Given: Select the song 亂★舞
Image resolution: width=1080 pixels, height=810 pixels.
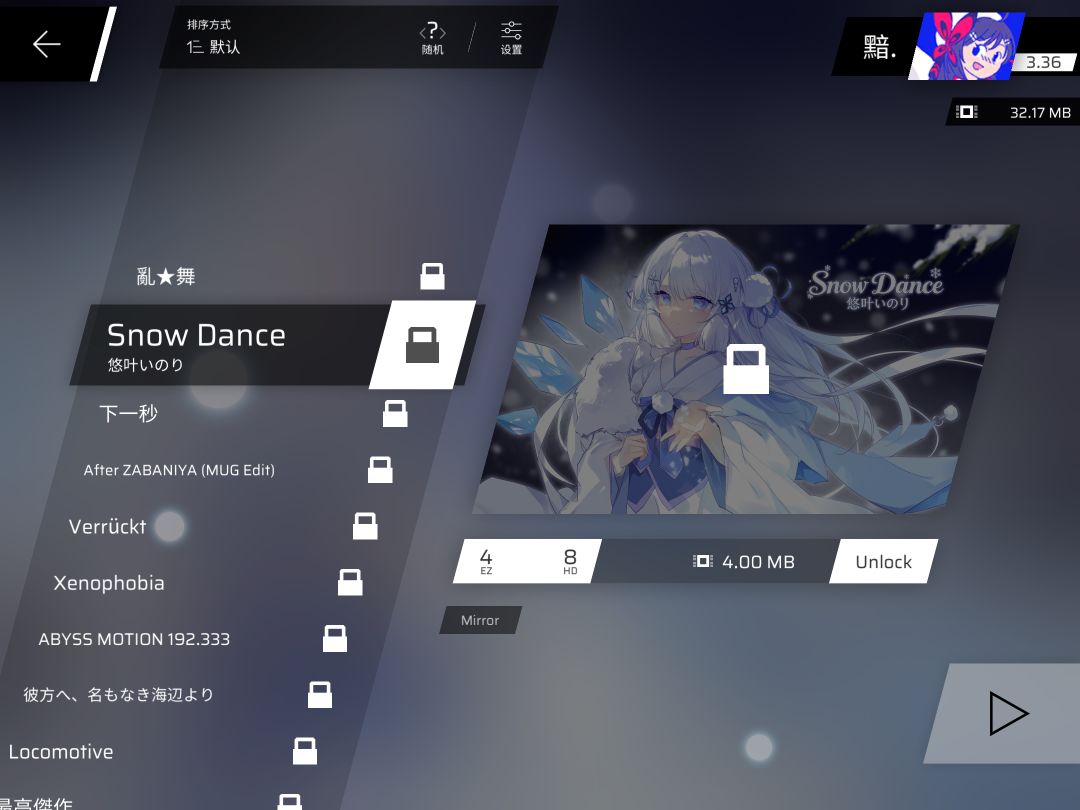Looking at the screenshot, I should pyautogui.click(x=165, y=276).
